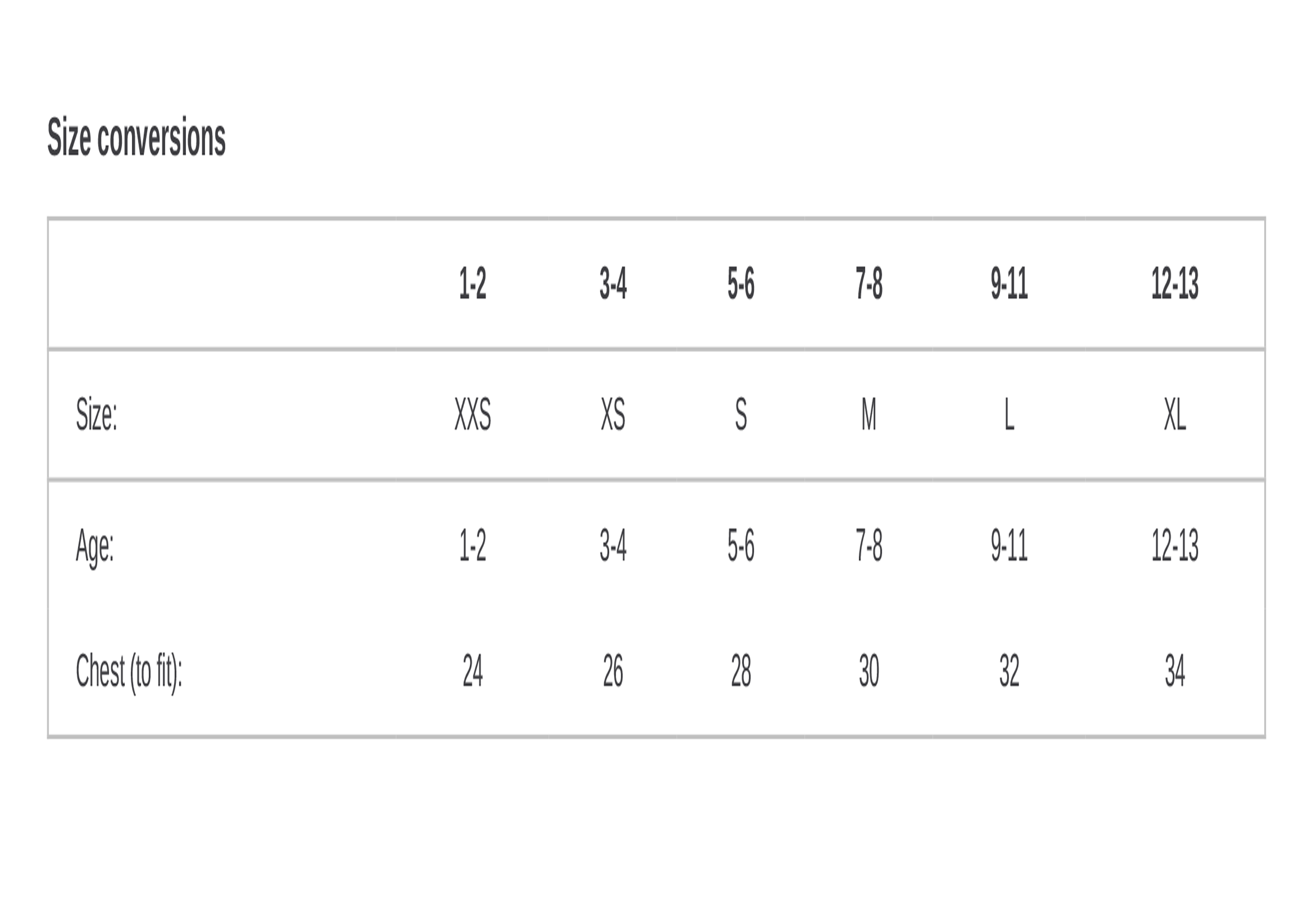Click the 7-8 column header
Image resolution: width=1307 pixels, height=924 pixels.
[869, 283]
